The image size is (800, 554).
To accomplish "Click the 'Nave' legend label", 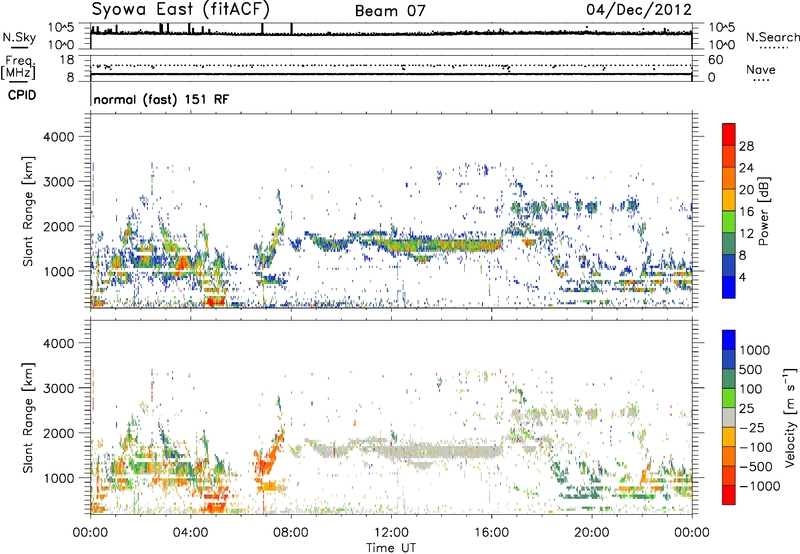I will coord(761,70).
